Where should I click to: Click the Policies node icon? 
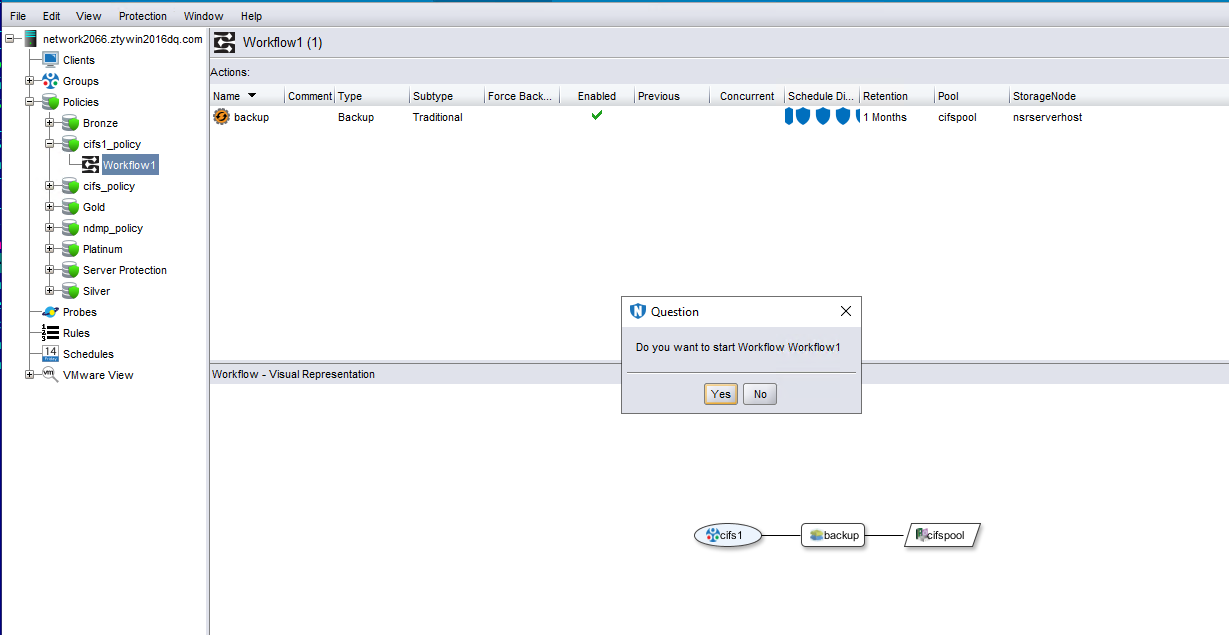coord(50,102)
